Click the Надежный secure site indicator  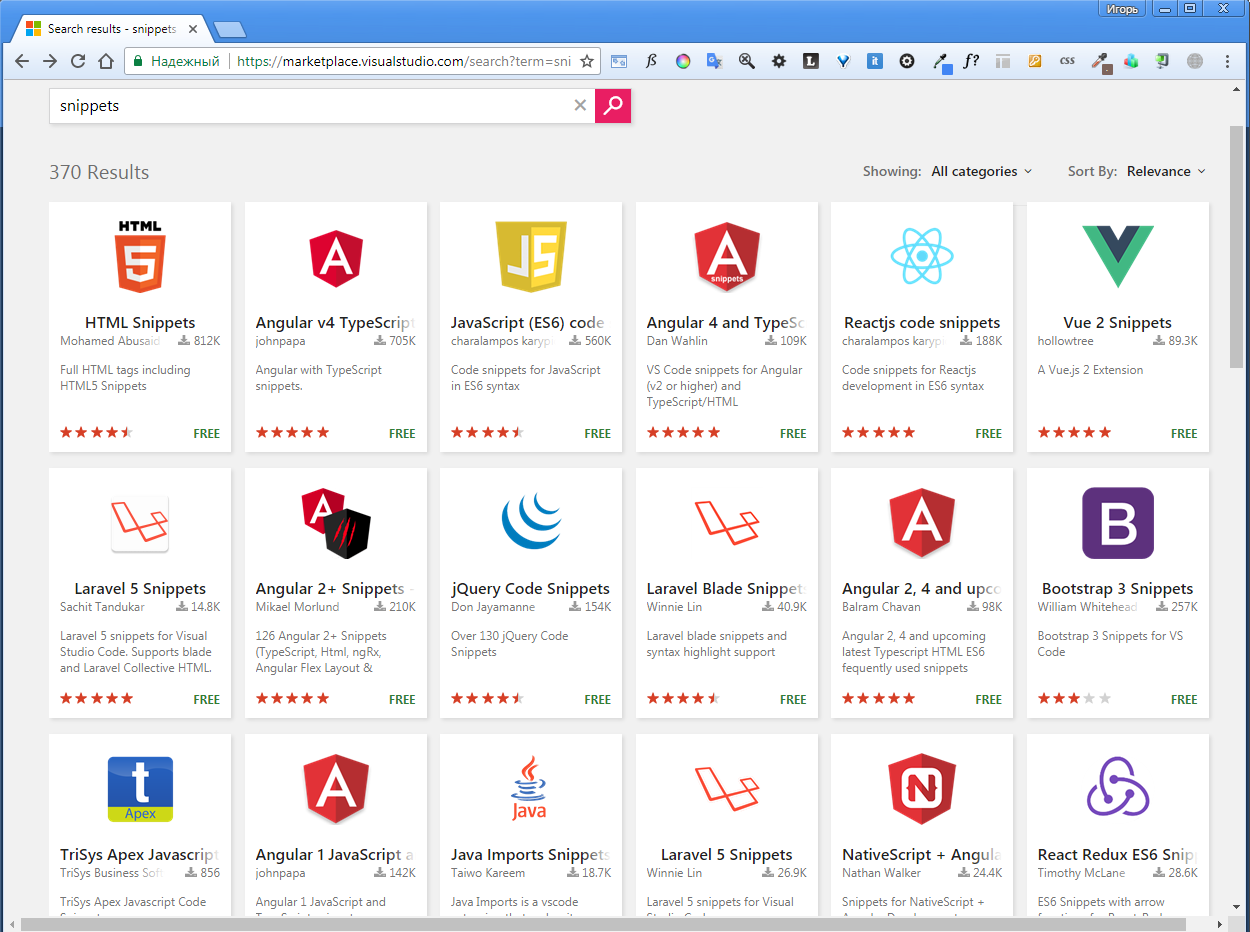176,61
